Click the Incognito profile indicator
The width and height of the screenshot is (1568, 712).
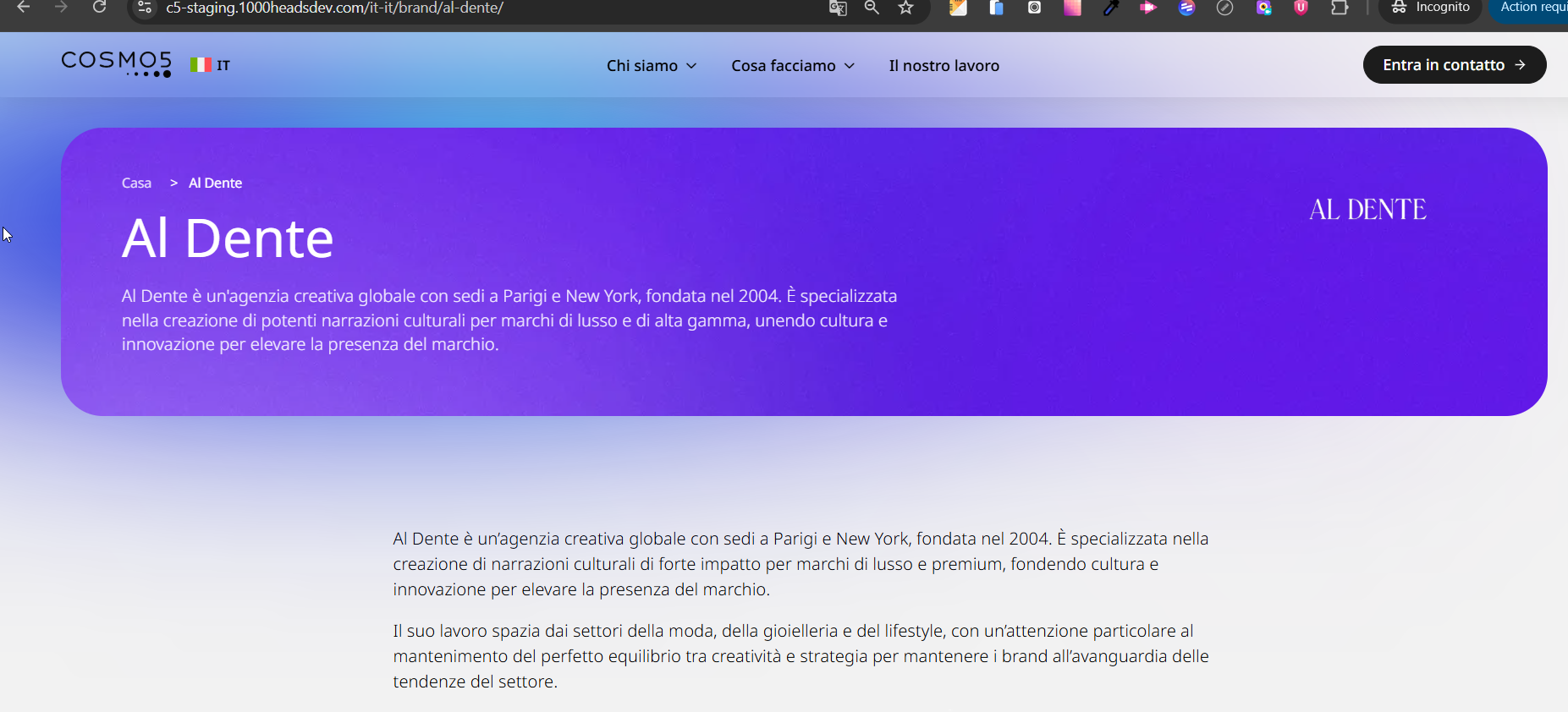point(1431,8)
